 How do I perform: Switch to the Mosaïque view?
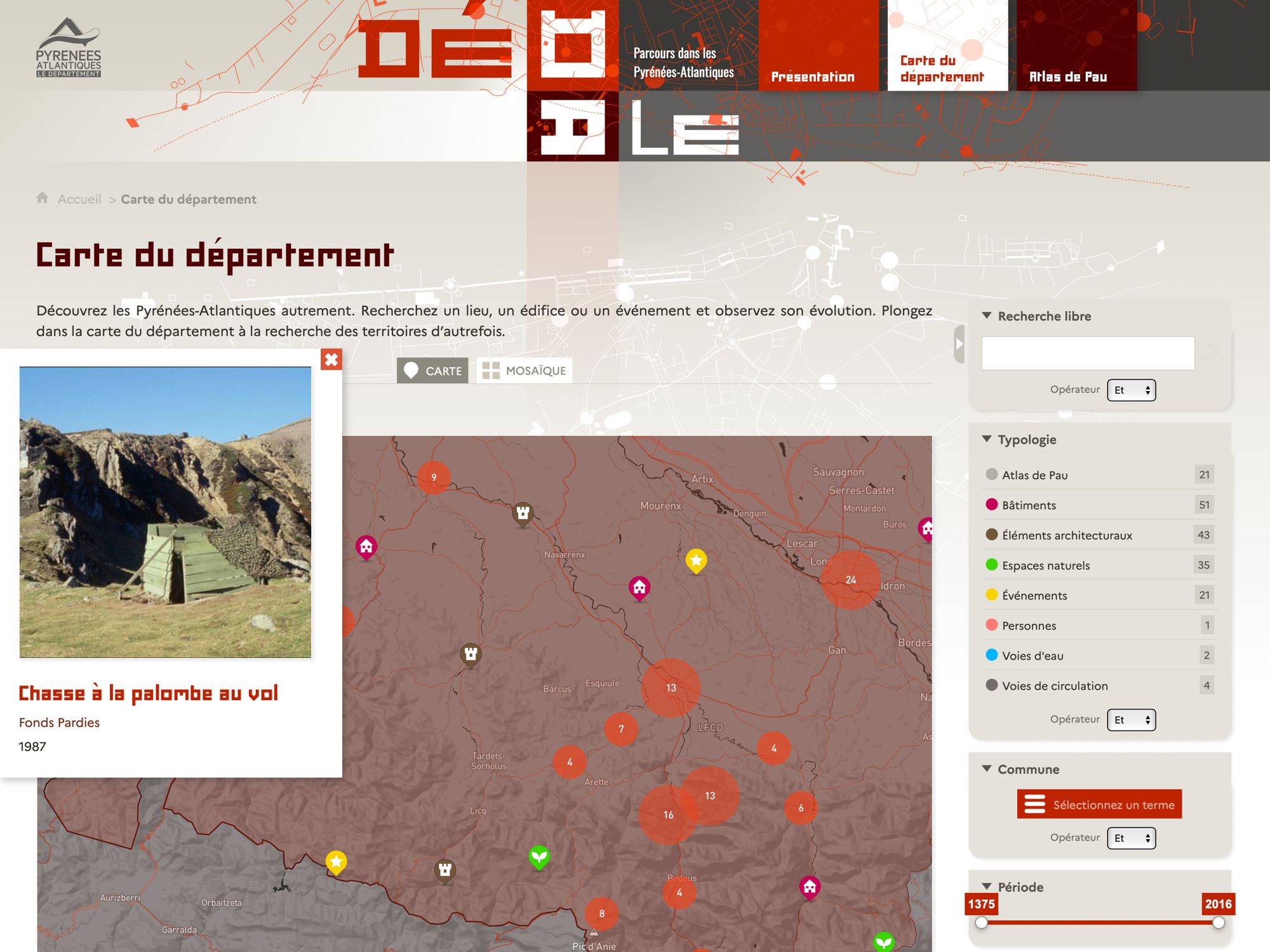525,371
